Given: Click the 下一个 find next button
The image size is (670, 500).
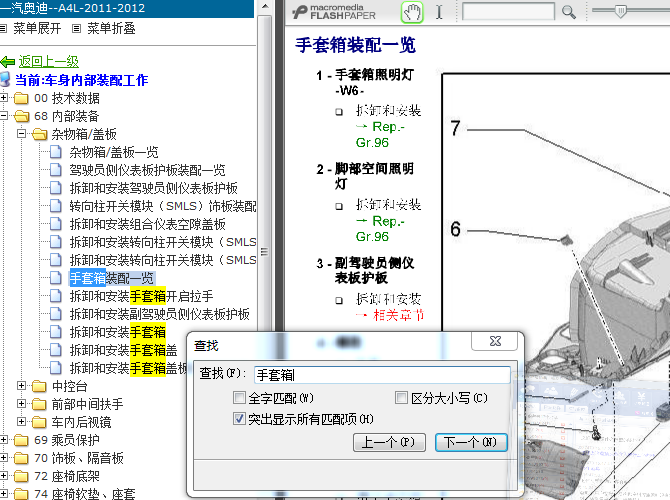Looking at the screenshot, I should pos(468,442).
